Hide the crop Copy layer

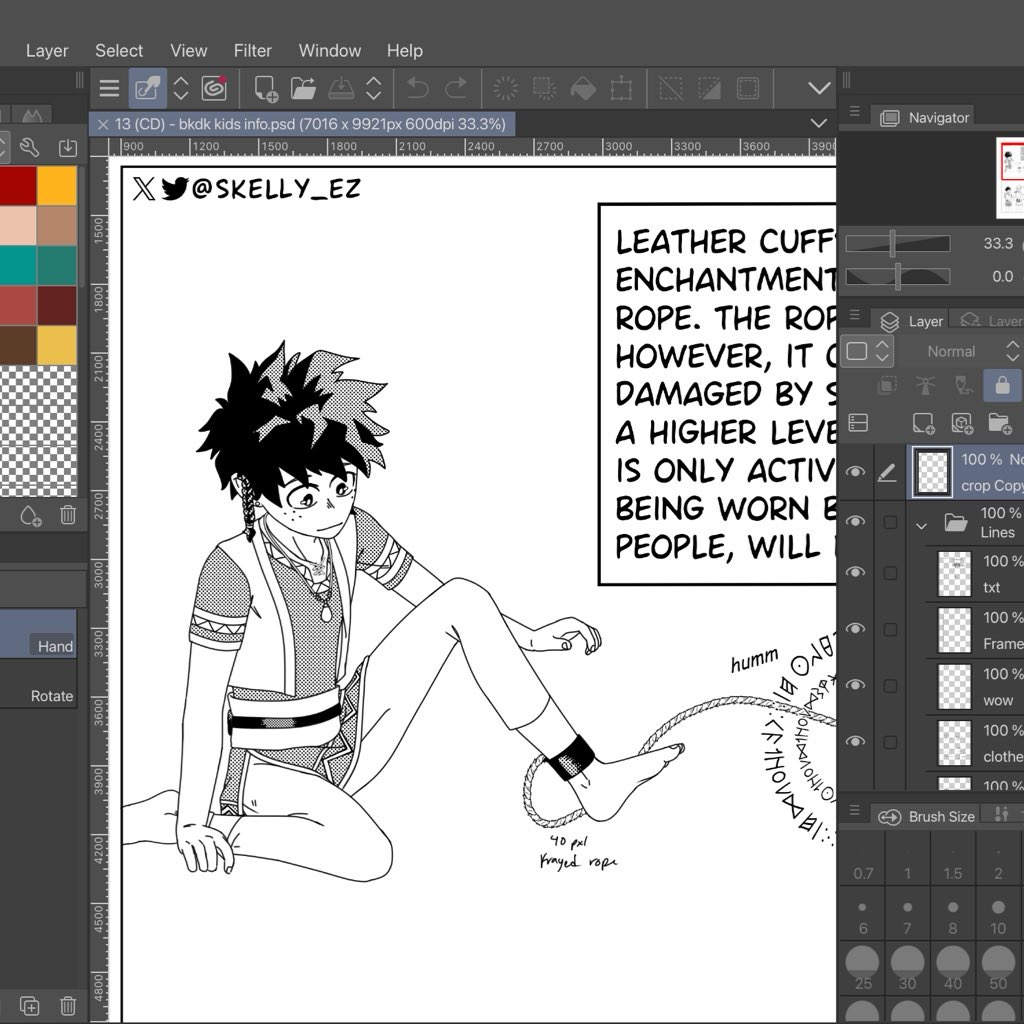tap(855, 472)
